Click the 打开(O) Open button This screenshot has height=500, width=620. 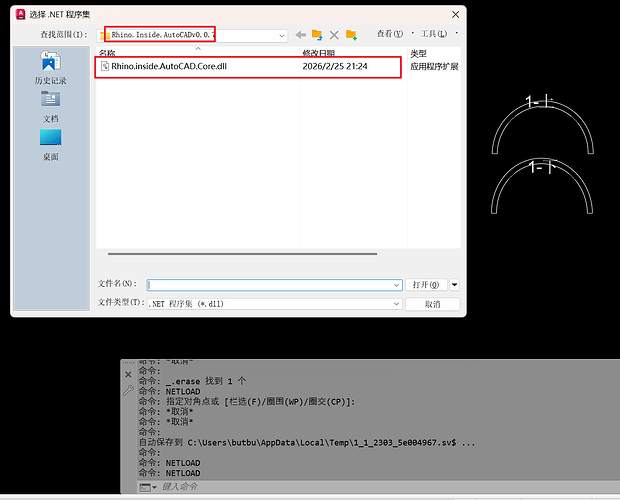coord(426,285)
